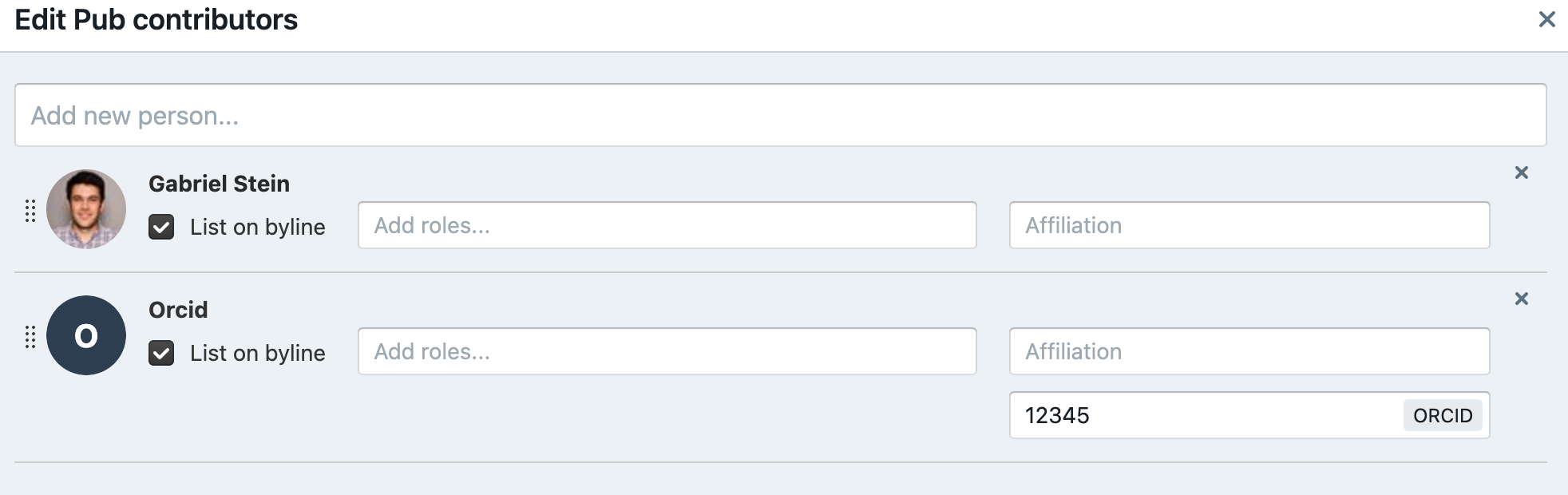
Task: Uncheck List on byline for Orcid
Action: 161,353
